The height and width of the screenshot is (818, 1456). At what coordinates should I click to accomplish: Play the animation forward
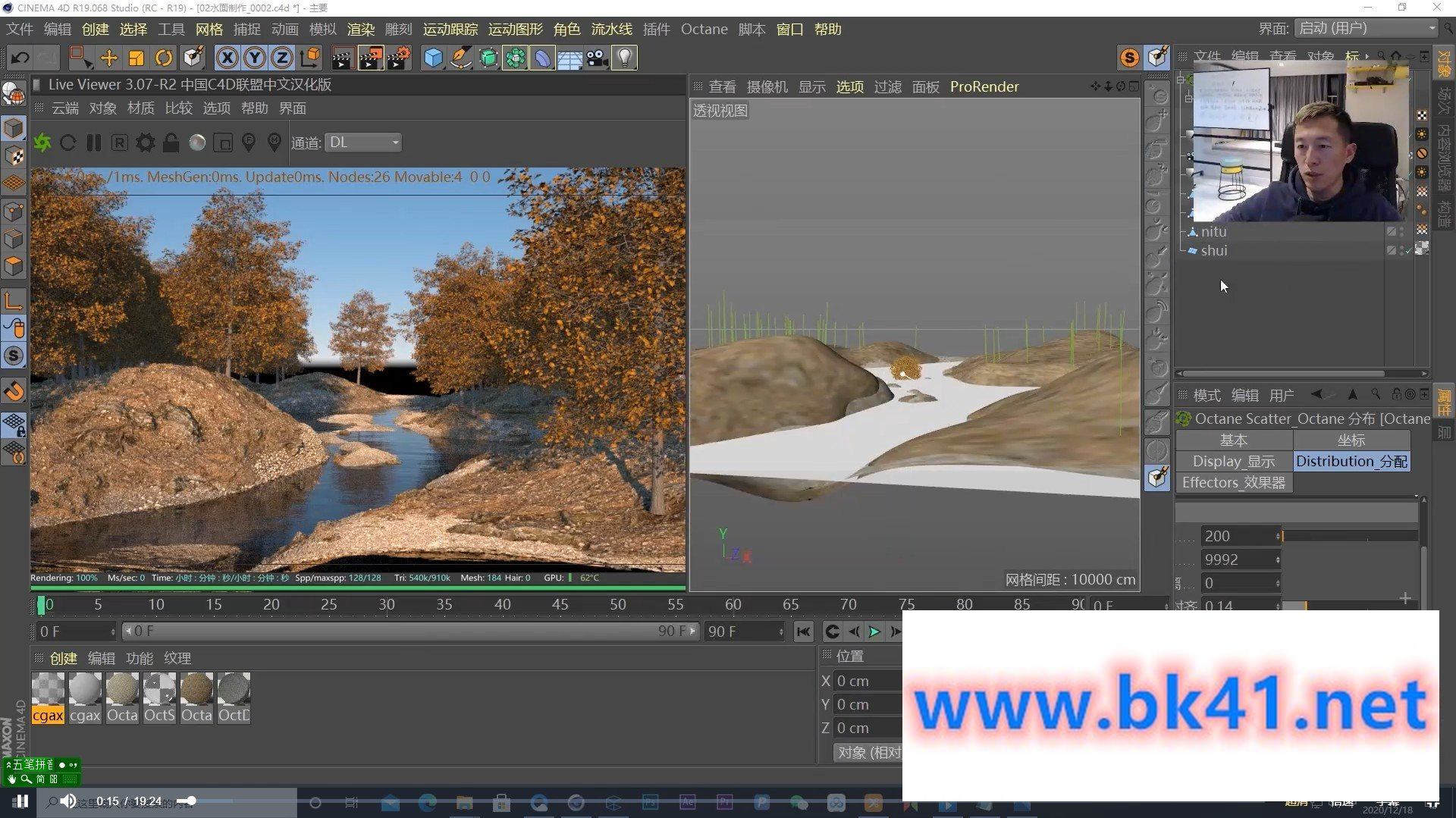tap(874, 632)
